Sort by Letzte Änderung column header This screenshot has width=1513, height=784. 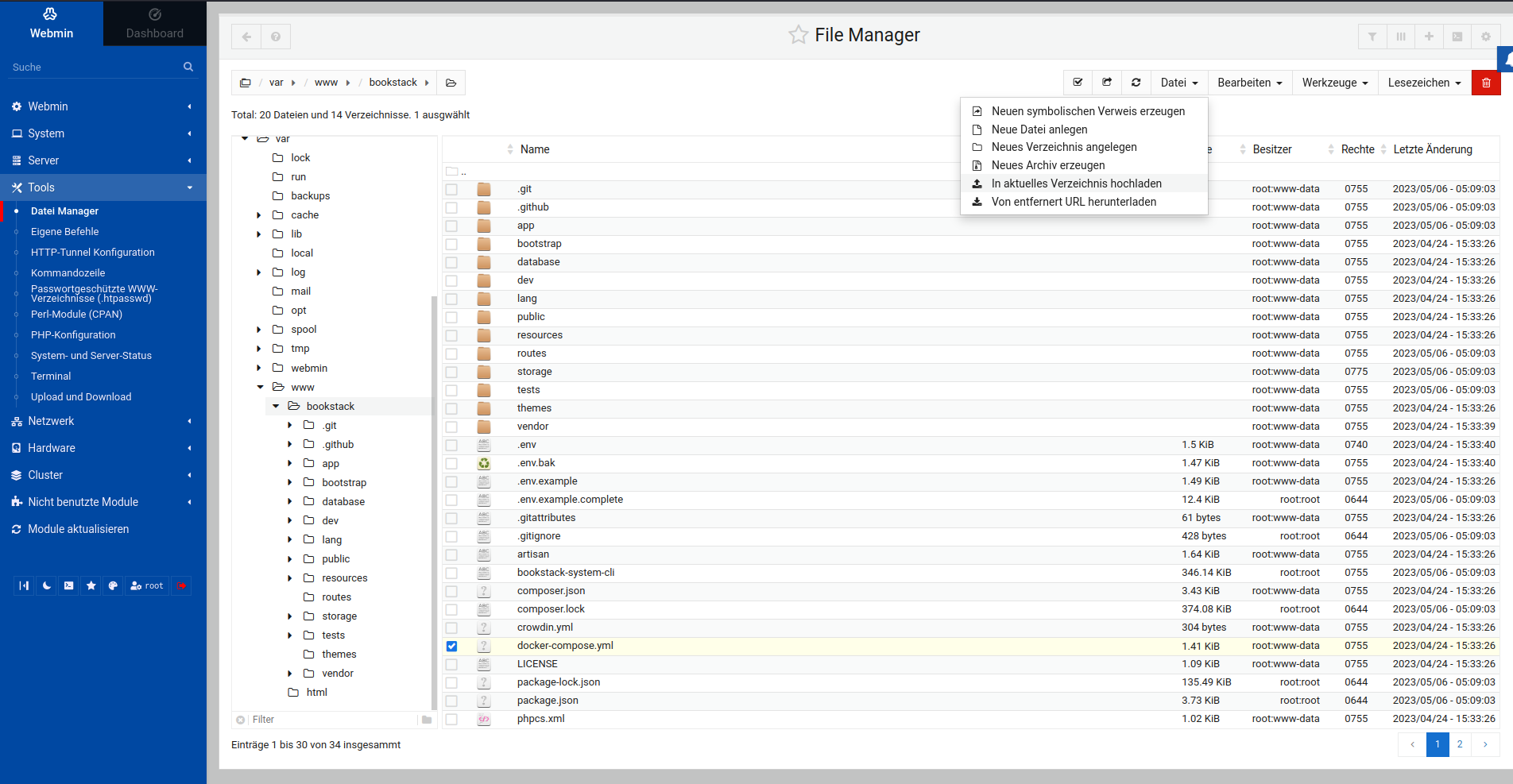1433,149
